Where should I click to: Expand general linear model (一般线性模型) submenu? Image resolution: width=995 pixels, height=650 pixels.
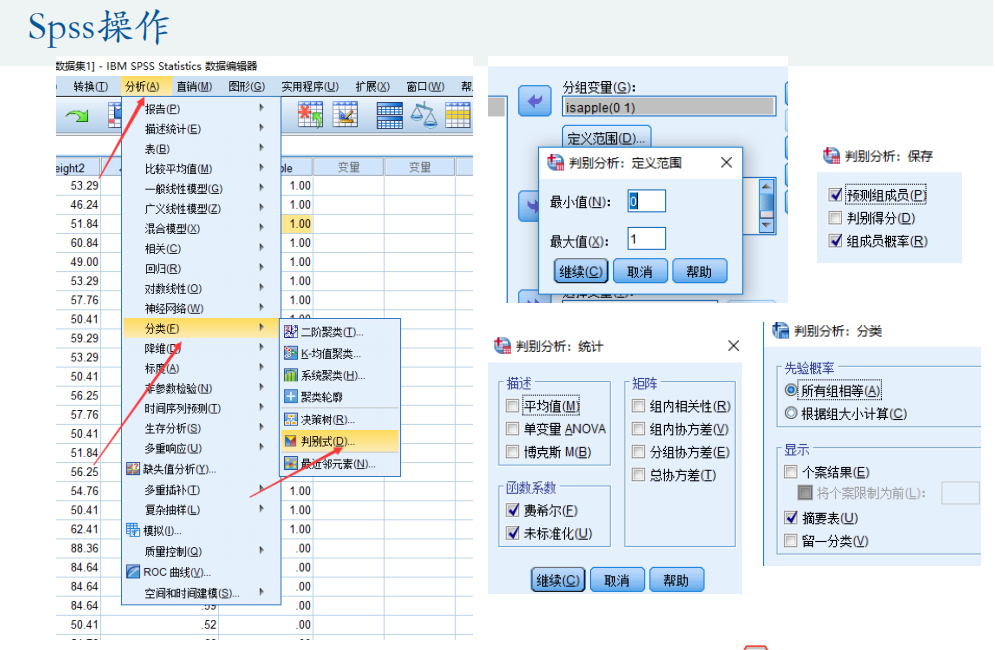[x=201, y=189]
